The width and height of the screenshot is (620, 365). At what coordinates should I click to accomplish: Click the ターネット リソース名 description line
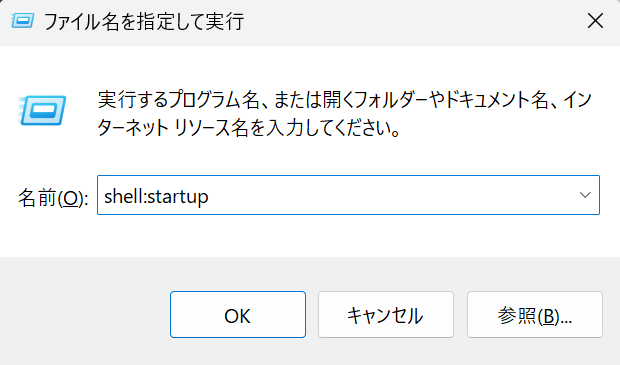point(249,127)
